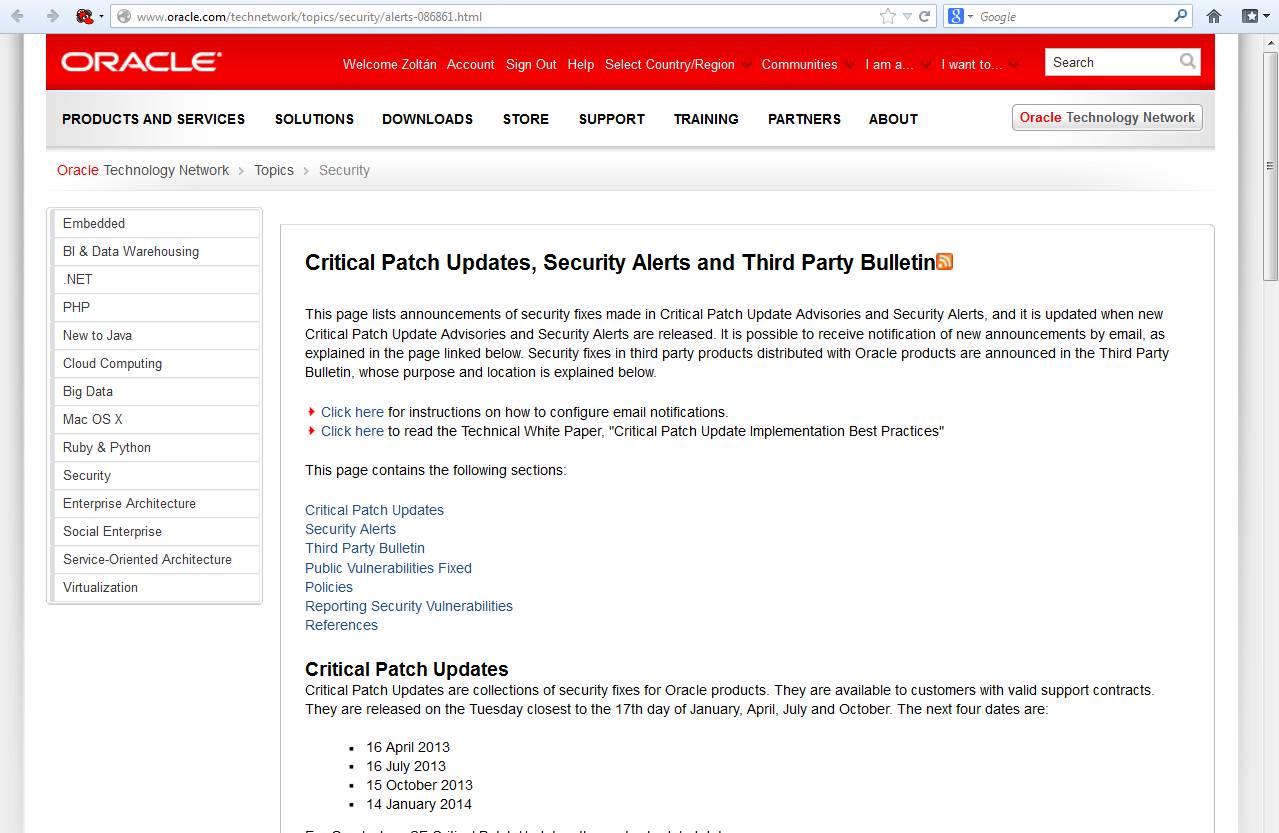The image size is (1279, 833).
Task: Click the Oracle Technology Network button
Action: tap(1107, 117)
